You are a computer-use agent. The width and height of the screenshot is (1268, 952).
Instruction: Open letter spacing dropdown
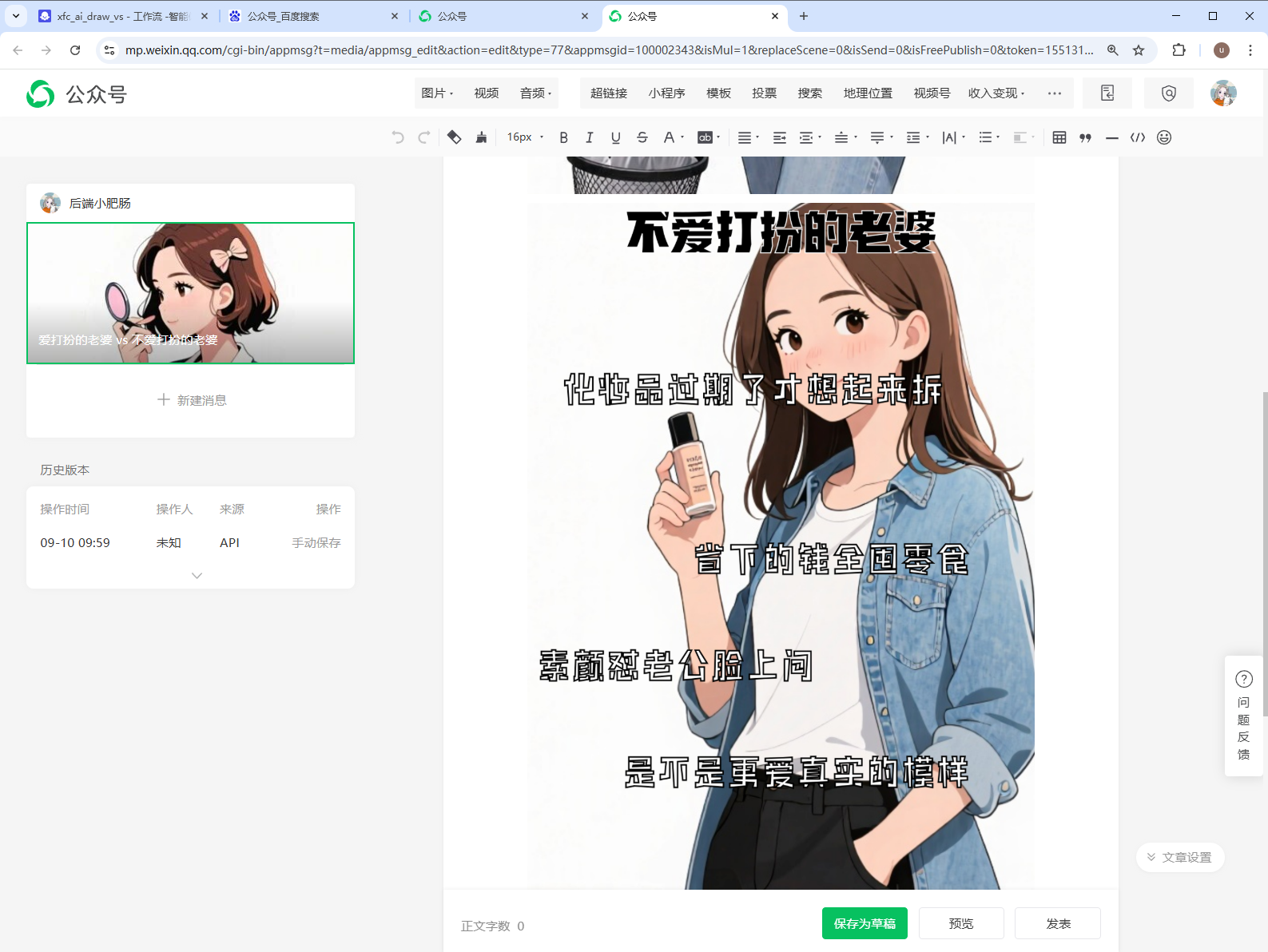point(954,137)
